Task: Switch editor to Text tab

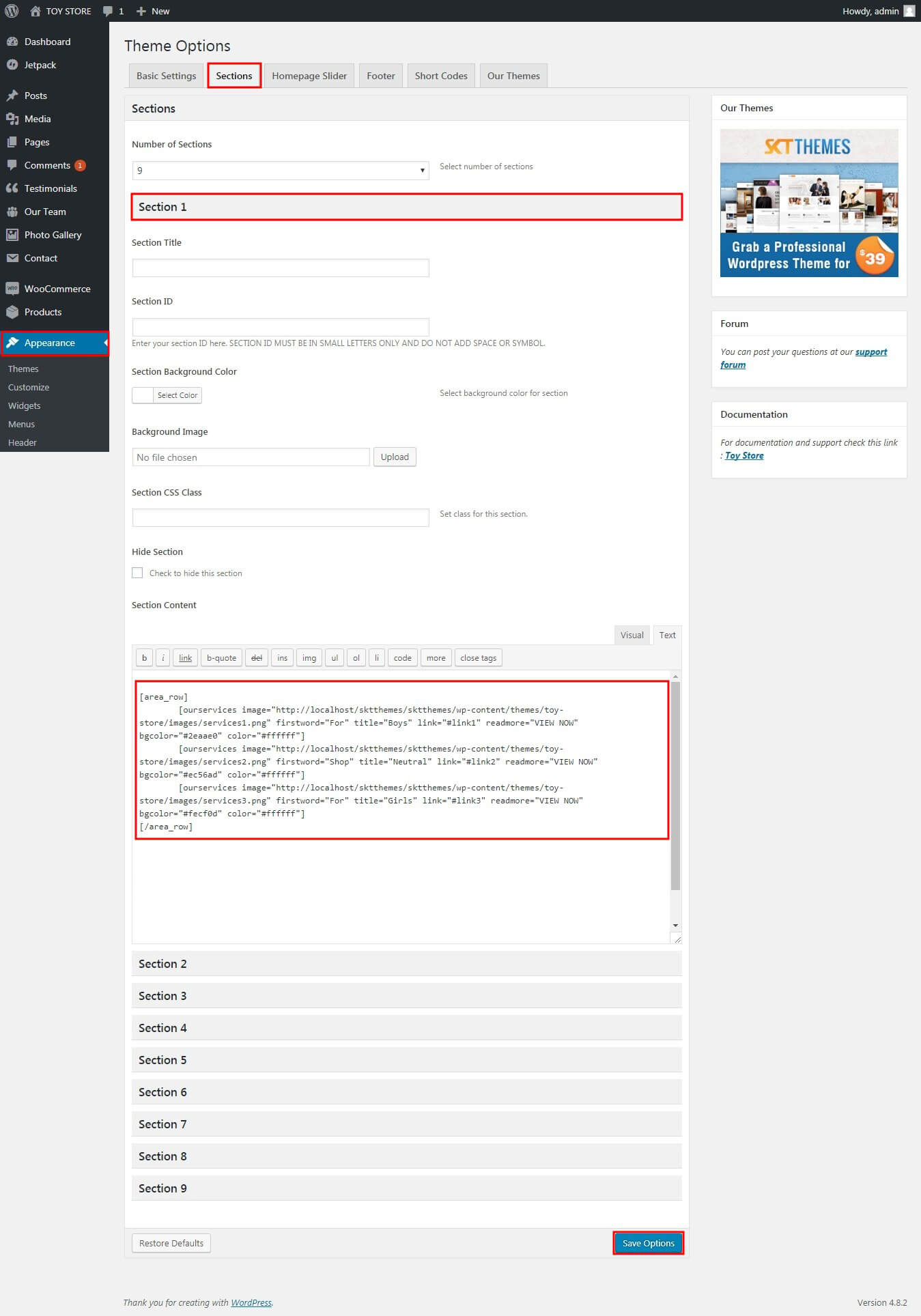Action: (x=667, y=635)
